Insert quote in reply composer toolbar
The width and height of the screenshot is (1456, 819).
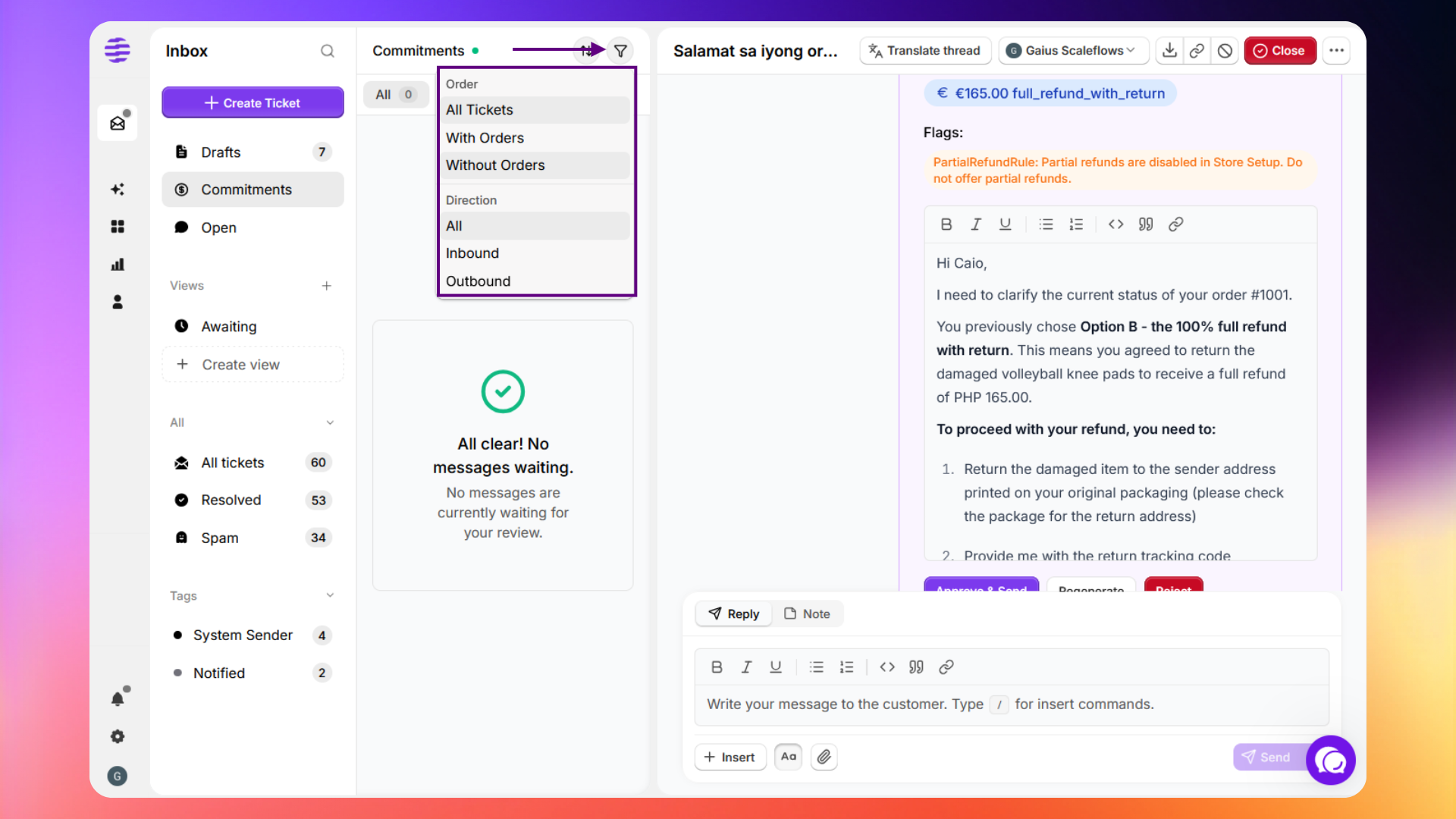click(x=917, y=667)
